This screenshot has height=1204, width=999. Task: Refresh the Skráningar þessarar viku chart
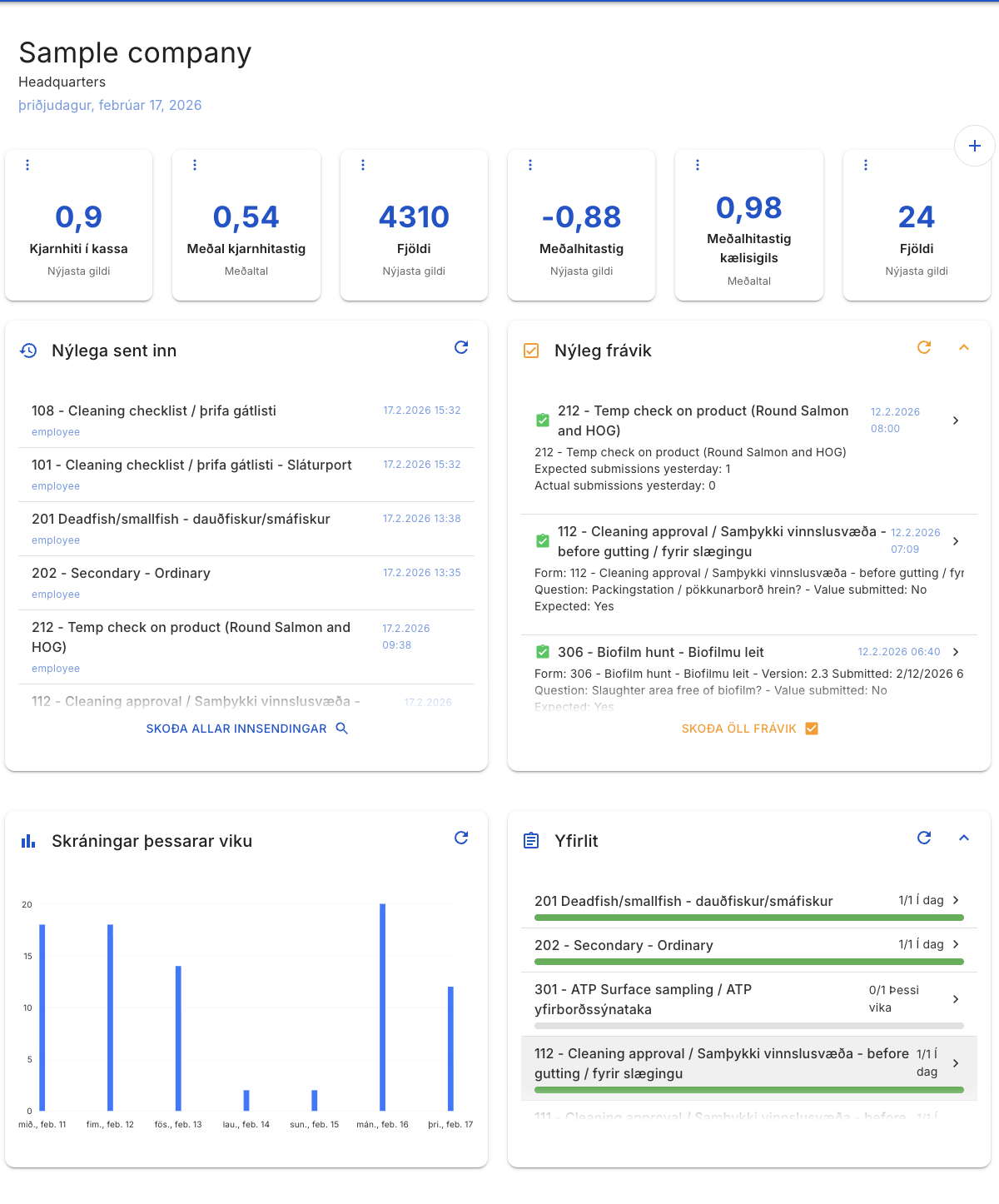click(x=461, y=838)
